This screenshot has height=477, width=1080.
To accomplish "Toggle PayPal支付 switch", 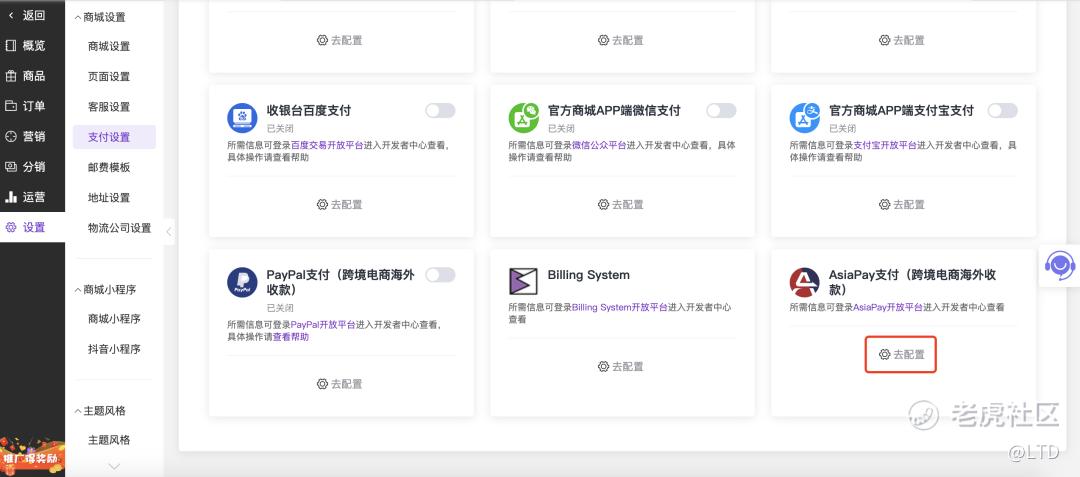I will click(x=440, y=275).
